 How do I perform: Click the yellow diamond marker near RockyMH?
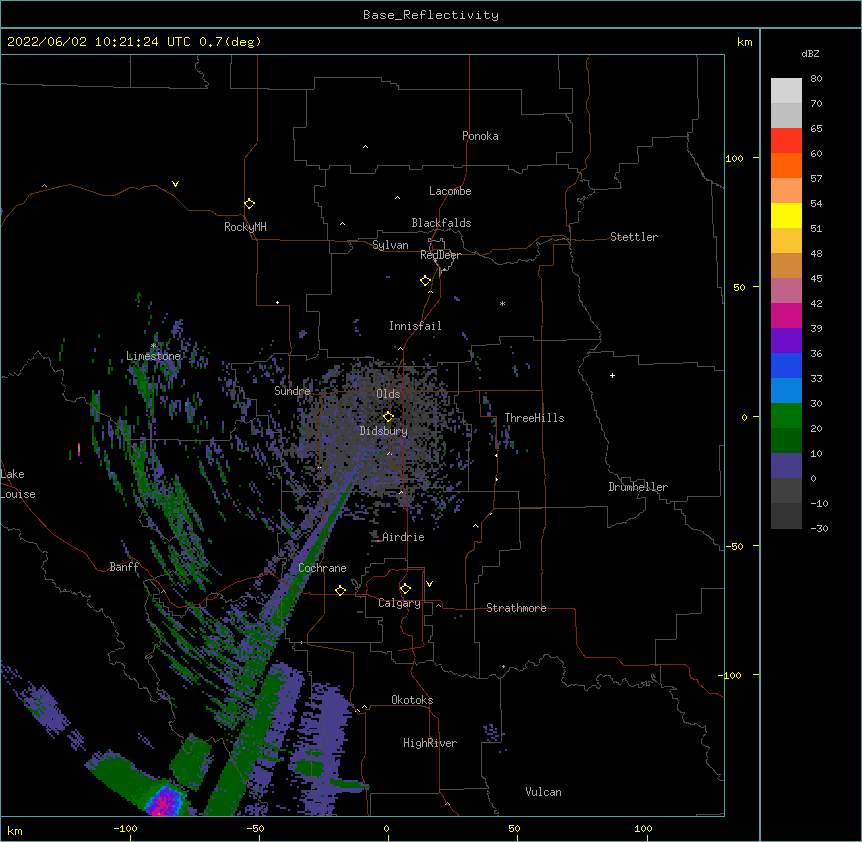click(x=249, y=204)
